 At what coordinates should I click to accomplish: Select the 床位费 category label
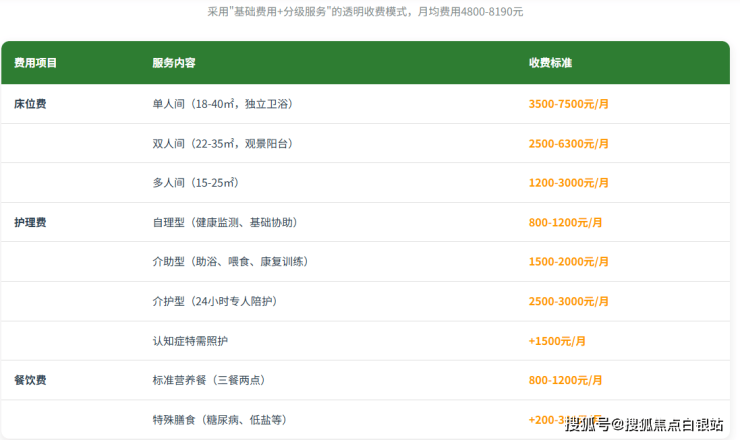click(30, 104)
